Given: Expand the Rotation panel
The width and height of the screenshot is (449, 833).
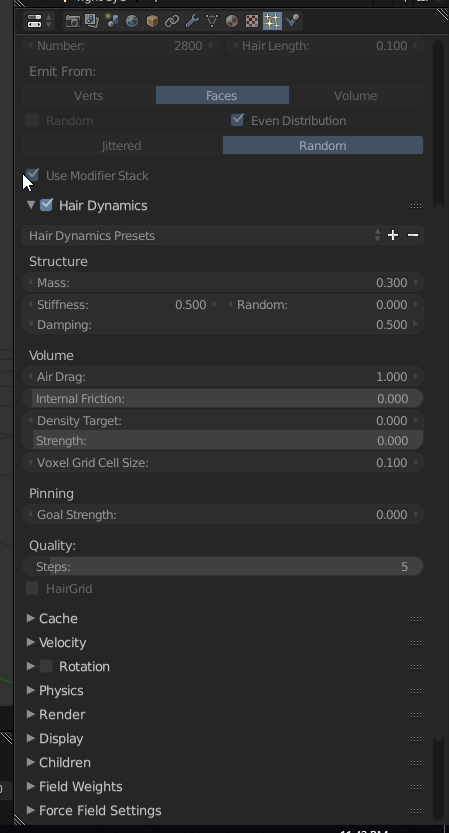Looking at the screenshot, I should pyautogui.click(x=31, y=666).
